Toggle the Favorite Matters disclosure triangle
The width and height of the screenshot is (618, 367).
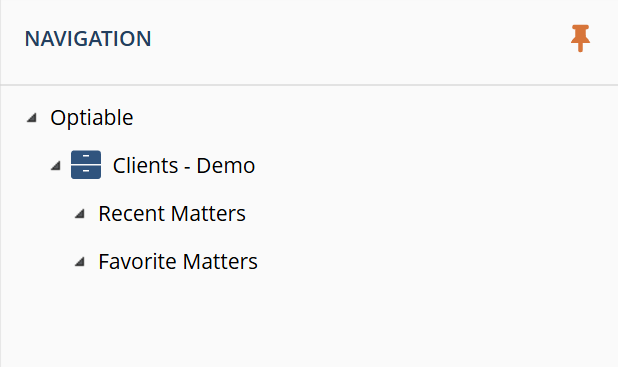point(80,261)
